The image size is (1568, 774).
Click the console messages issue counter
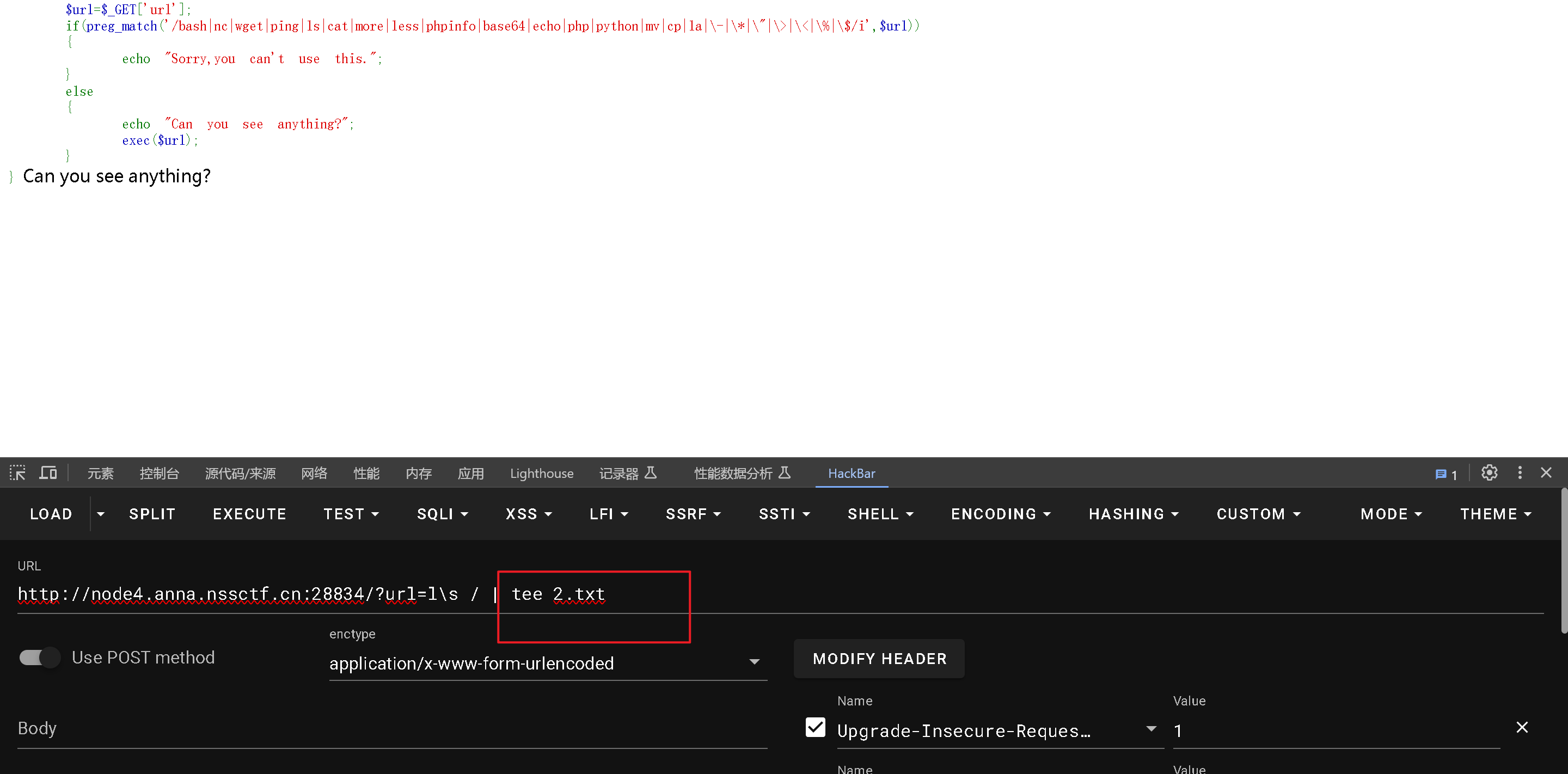pyautogui.click(x=1446, y=474)
